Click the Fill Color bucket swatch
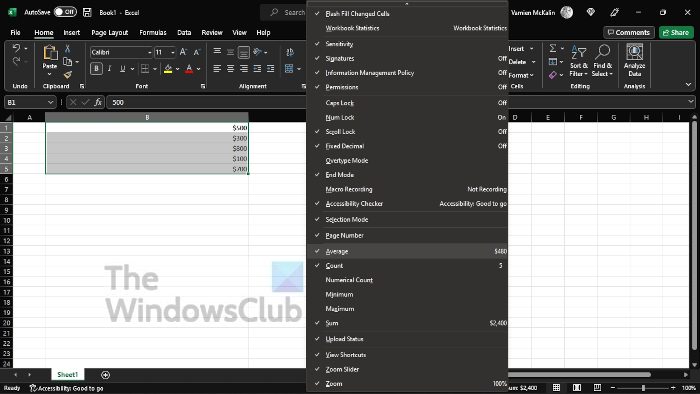 (x=168, y=69)
